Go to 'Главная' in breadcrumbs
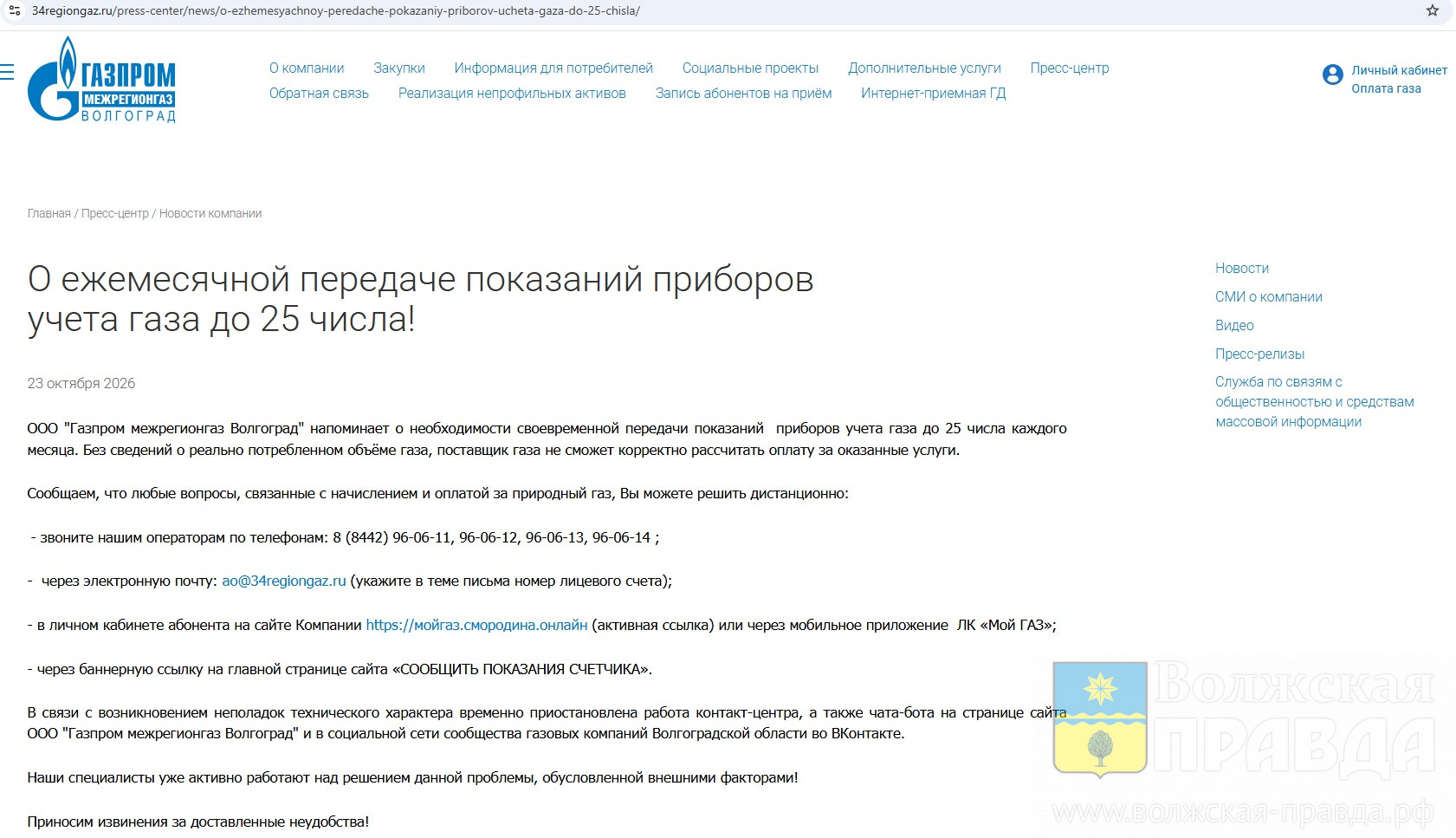Image resolution: width=1456 pixels, height=838 pixels. pyautogui.click(x=49, y=214)
